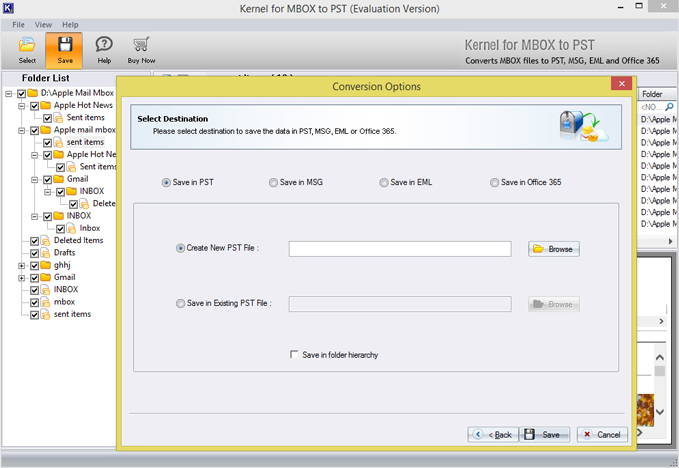This screenshot has width=679, height=468.
Task: Click the folder icon next to Apple Hot News
Action: 46,105
